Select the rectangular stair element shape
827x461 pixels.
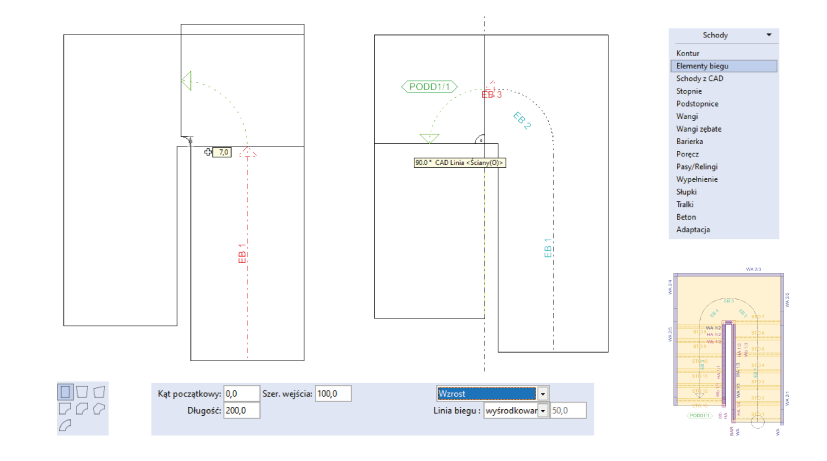pos(66,391)
